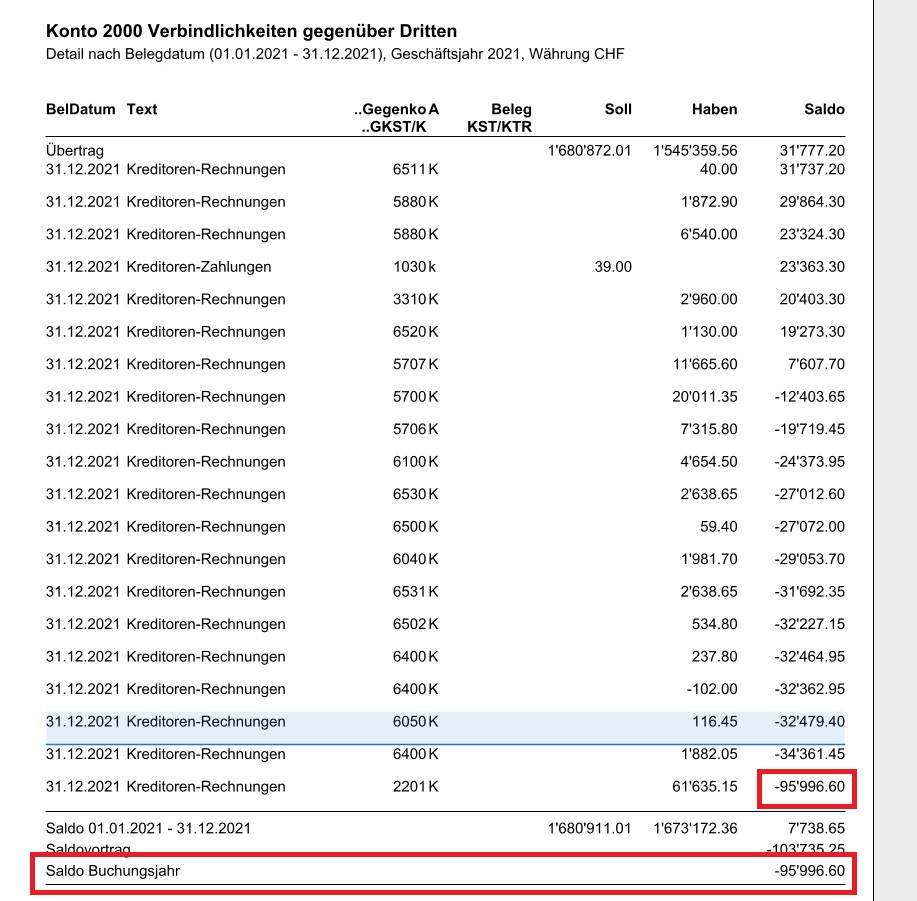Viewport: 917px width, 901px height.
Task: Click Haben amount 4'654.50
Action: click(709, 462)
